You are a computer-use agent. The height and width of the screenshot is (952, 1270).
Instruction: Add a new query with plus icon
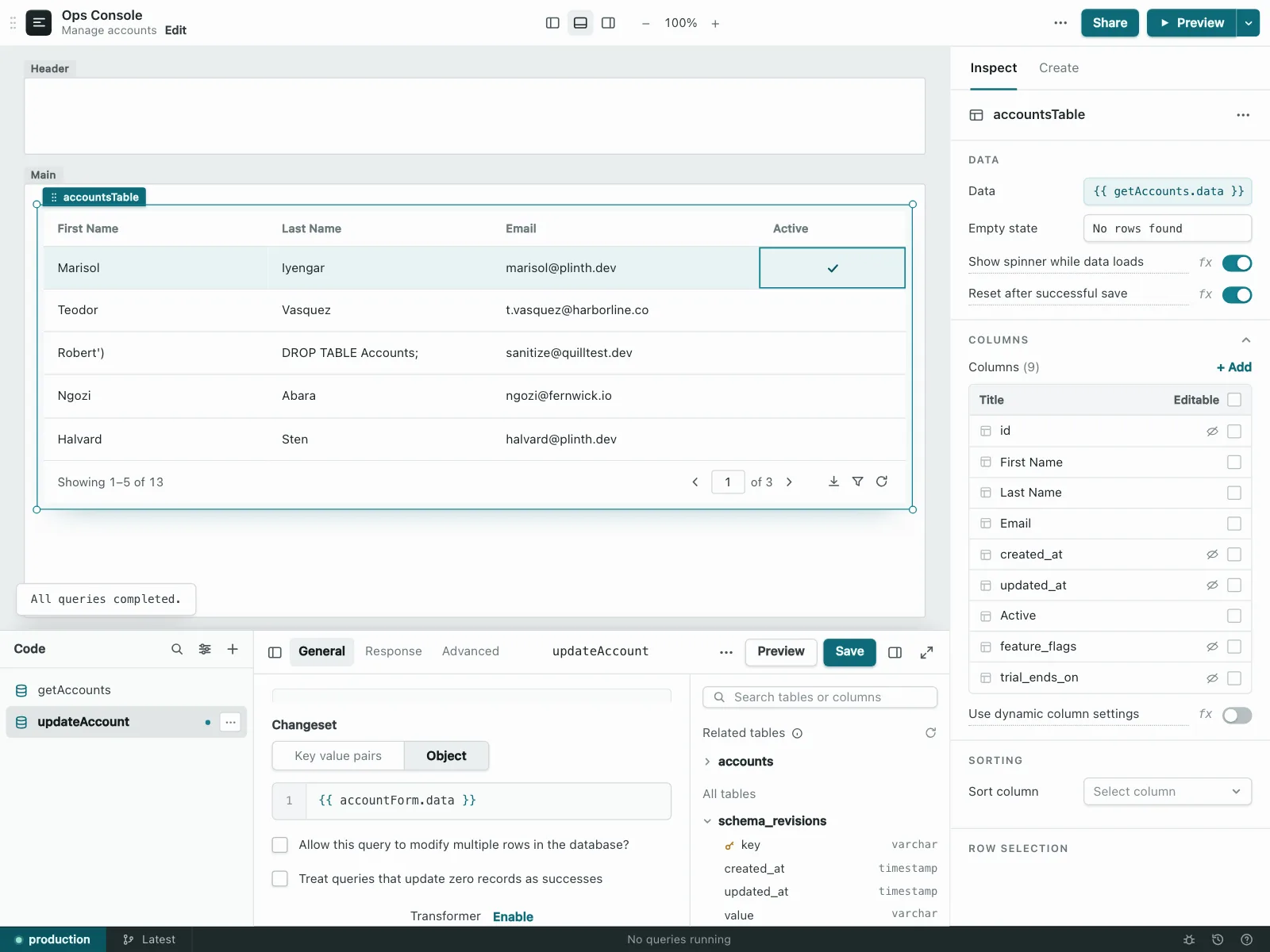click(x=233, y=649)
